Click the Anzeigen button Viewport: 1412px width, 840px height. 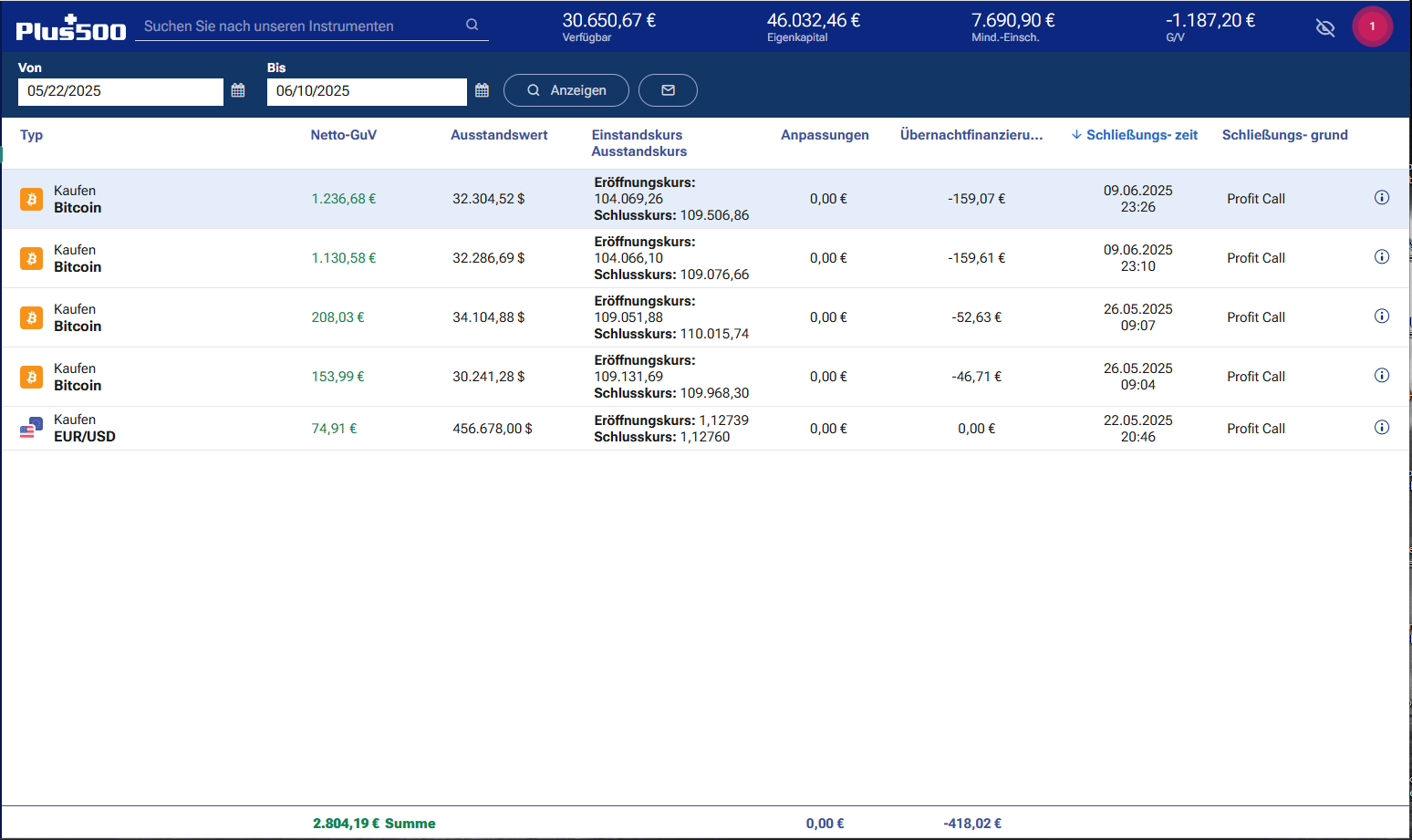566,90
